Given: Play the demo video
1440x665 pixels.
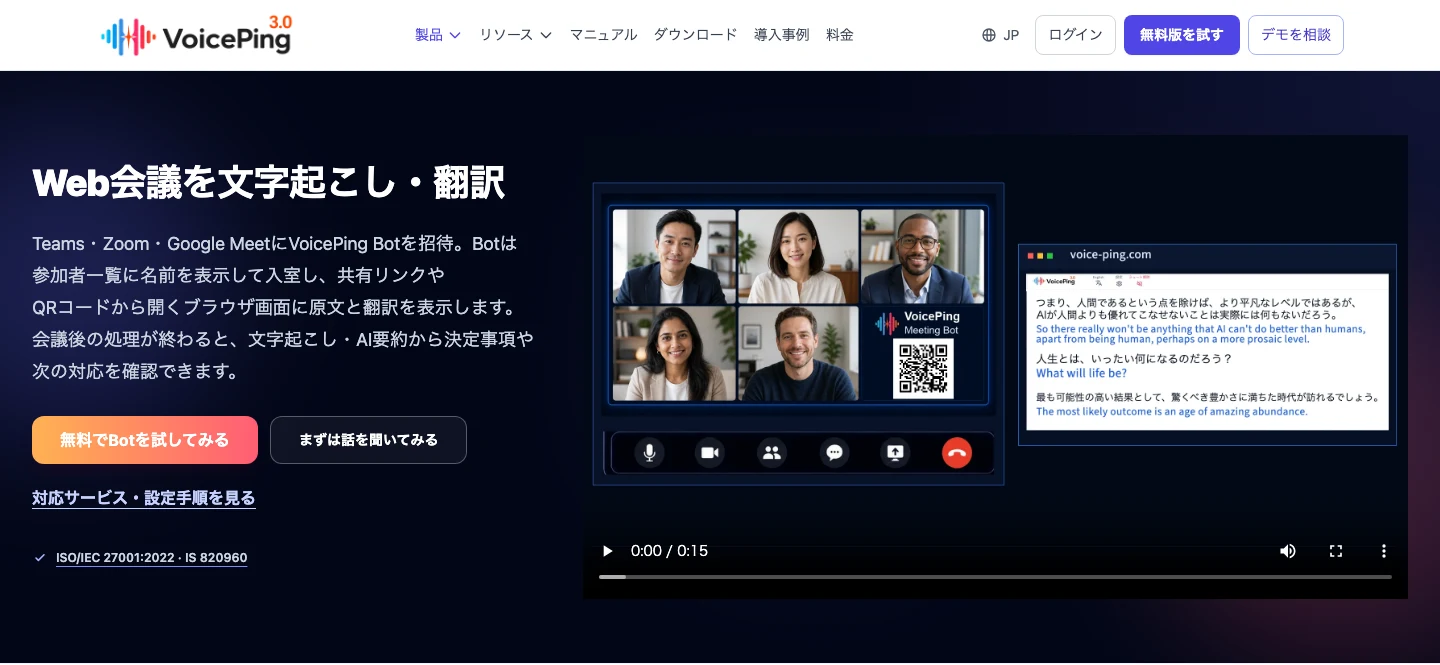Looking at the screenshot, I should (x=607, y=551).
